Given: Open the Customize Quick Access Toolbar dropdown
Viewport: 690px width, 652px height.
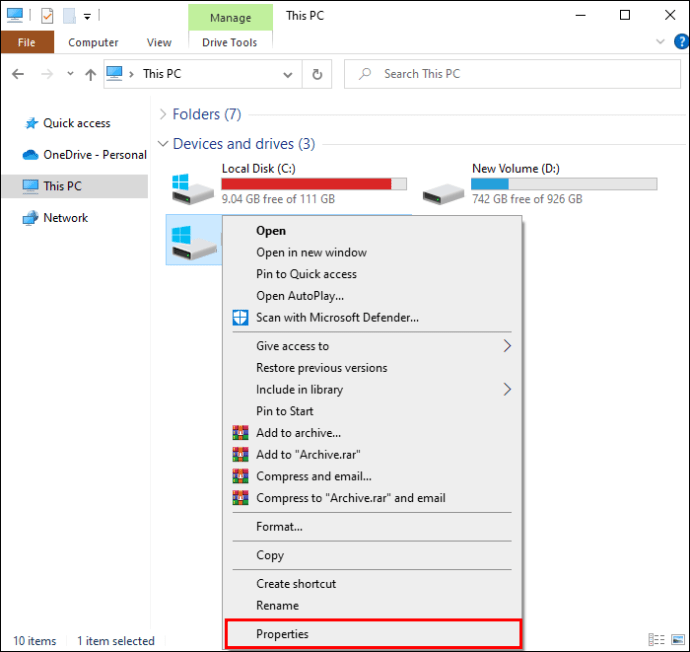Looking at the screenshot, I should pos(87,17).
